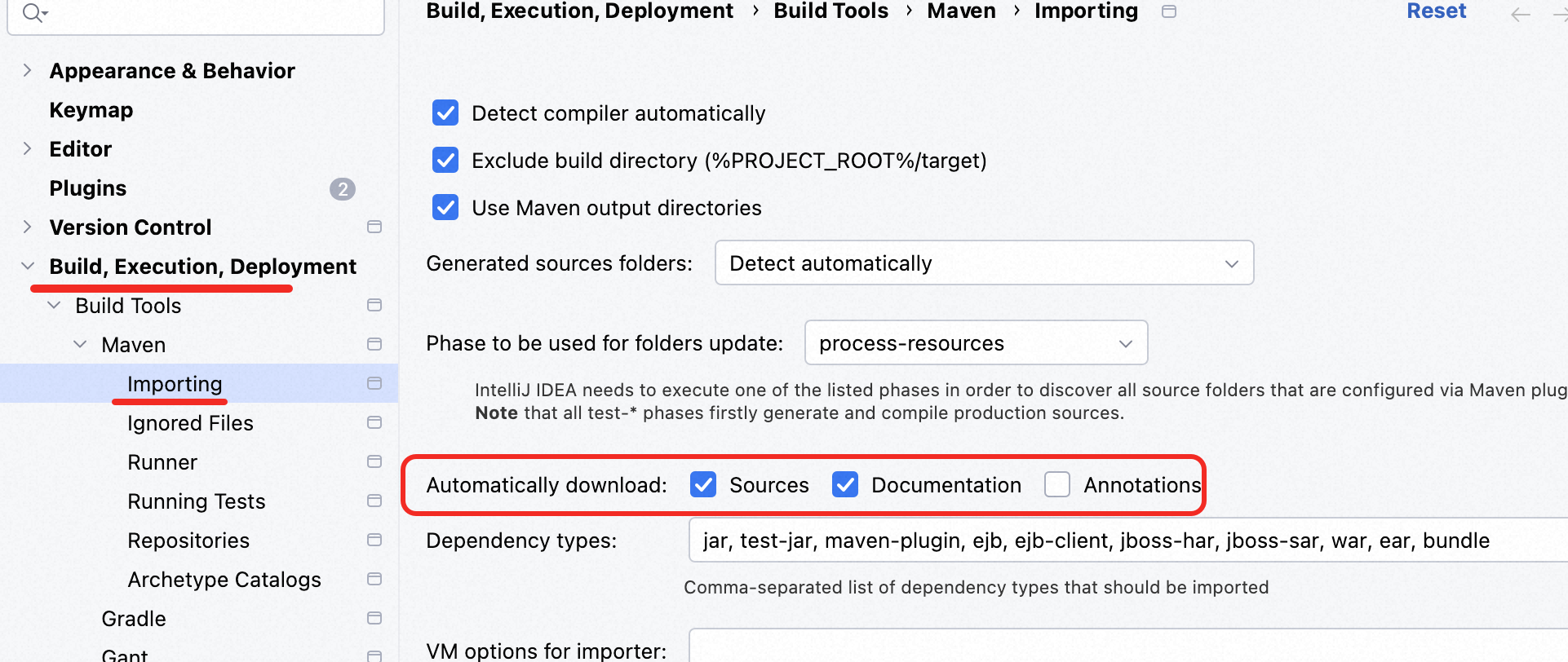1568x662 pixels.
Task: Click the Reset link
Action: (1436, 11)
